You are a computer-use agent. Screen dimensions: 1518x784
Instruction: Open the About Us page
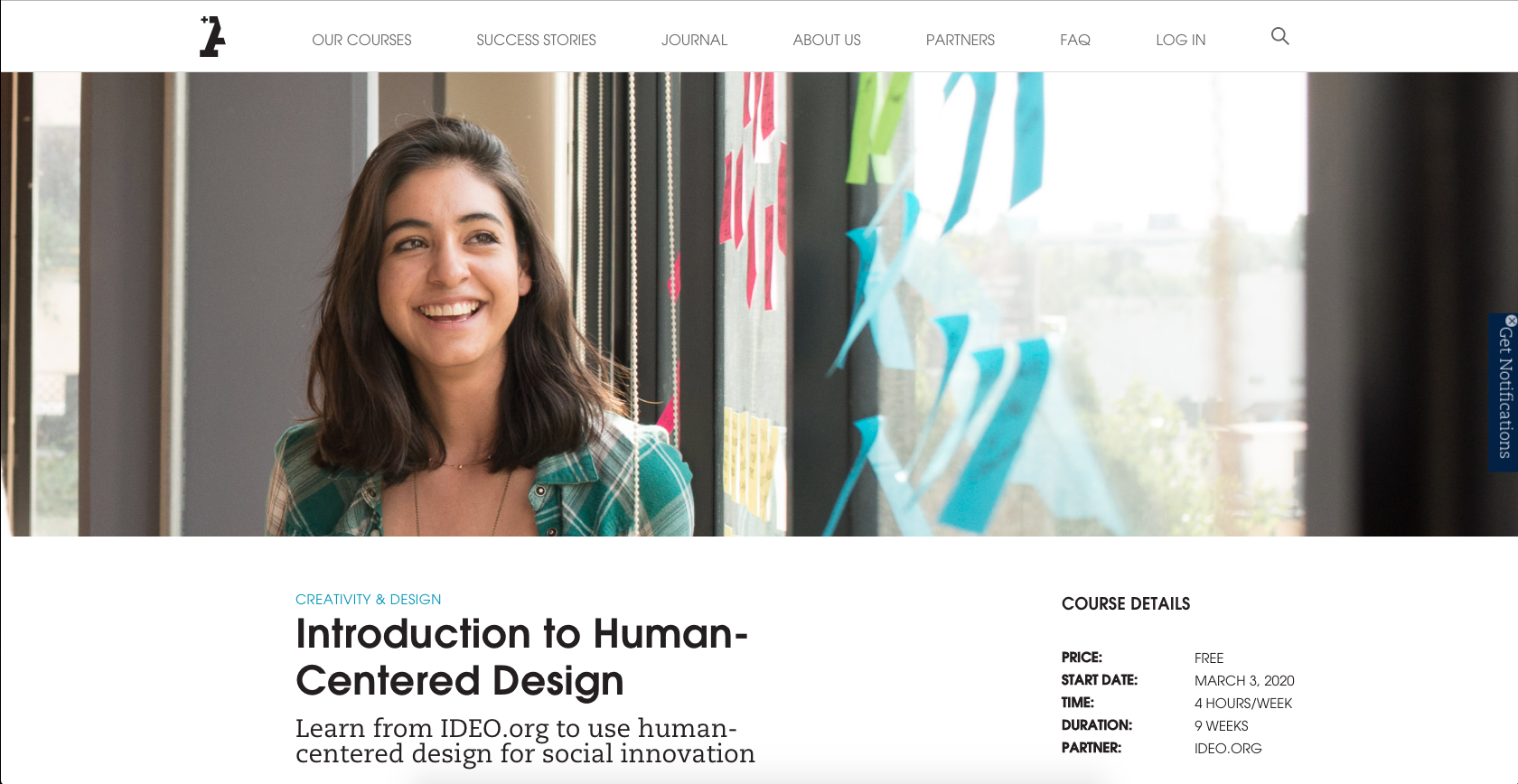pos(827,40)
